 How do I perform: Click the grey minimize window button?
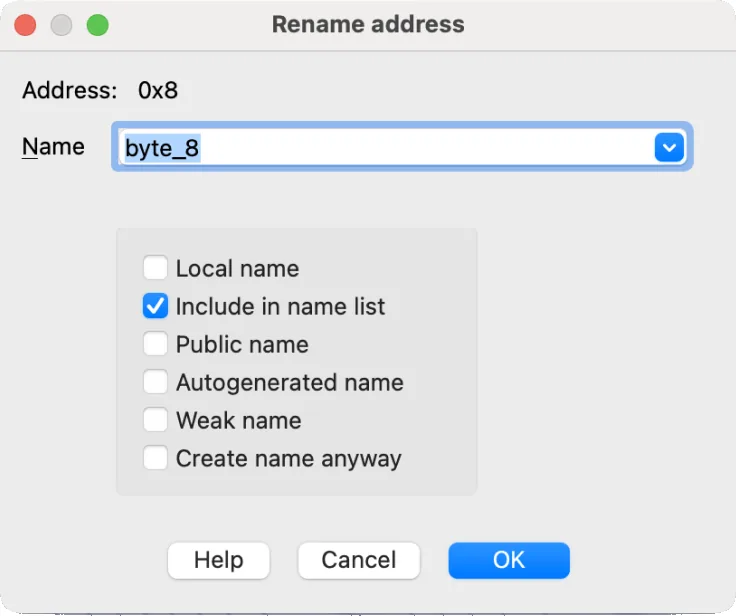coord(61,25)
